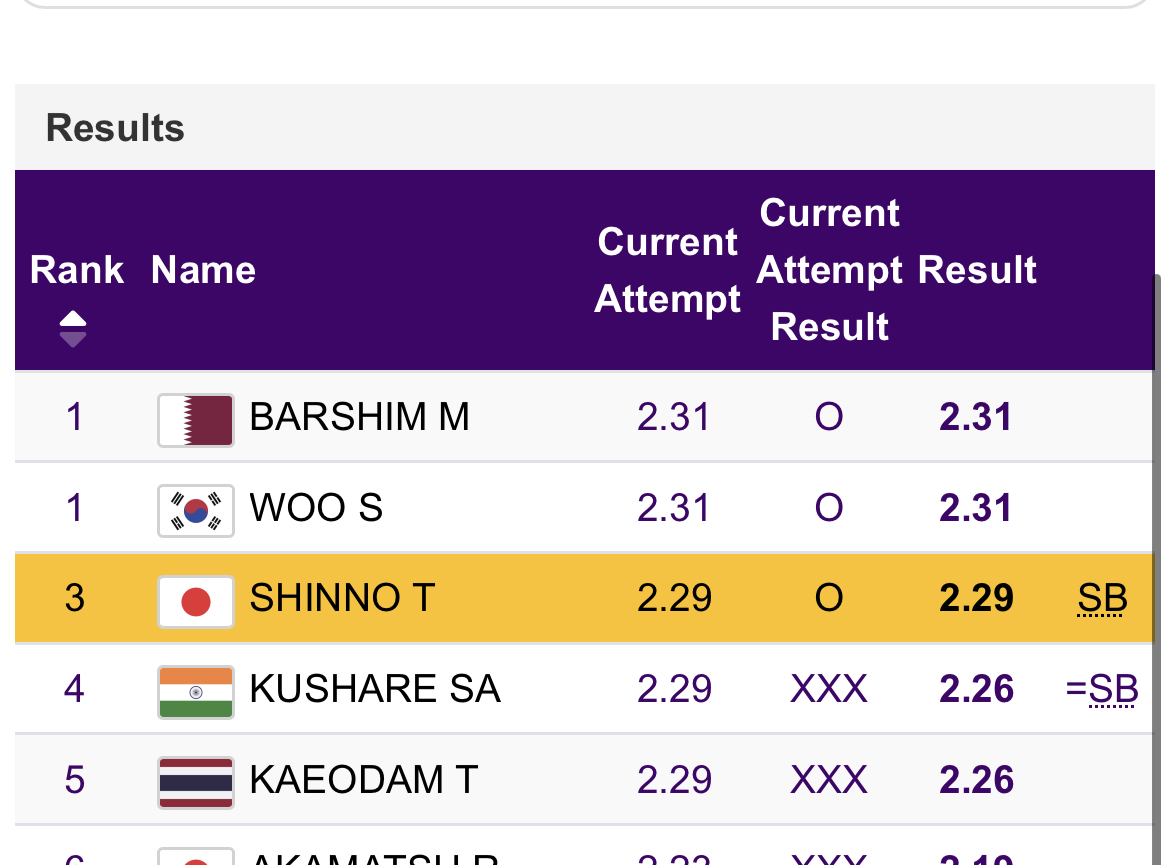Sort ascending using Rank up arrow

click(73, 319)
